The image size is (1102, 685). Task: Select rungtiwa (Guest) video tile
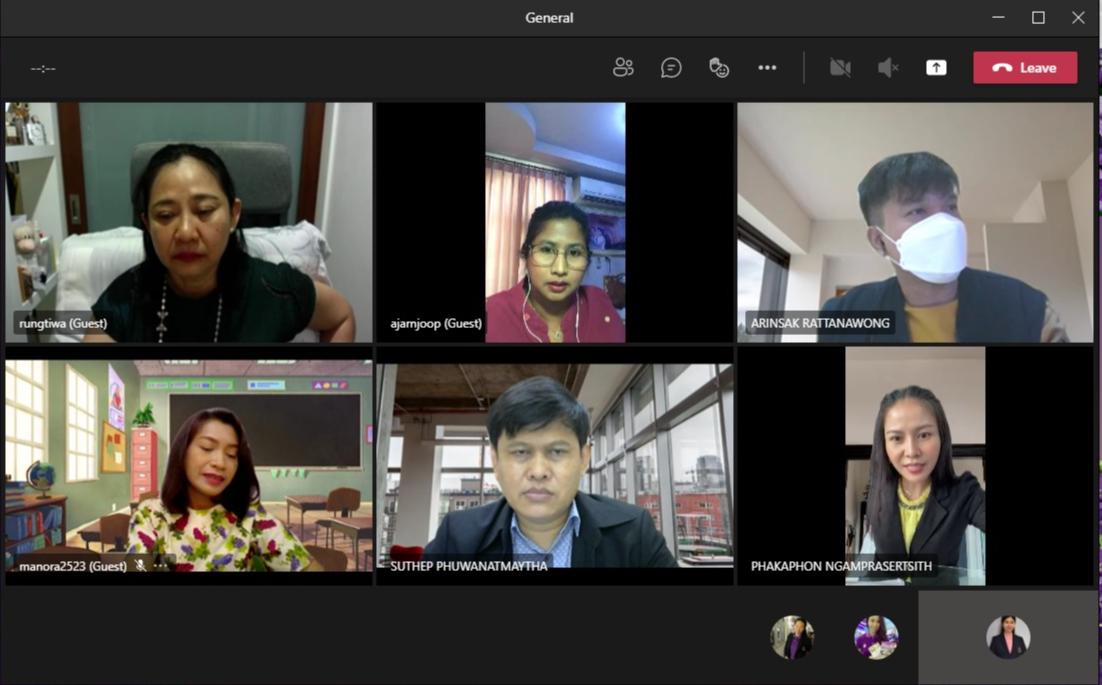(188, 223)
